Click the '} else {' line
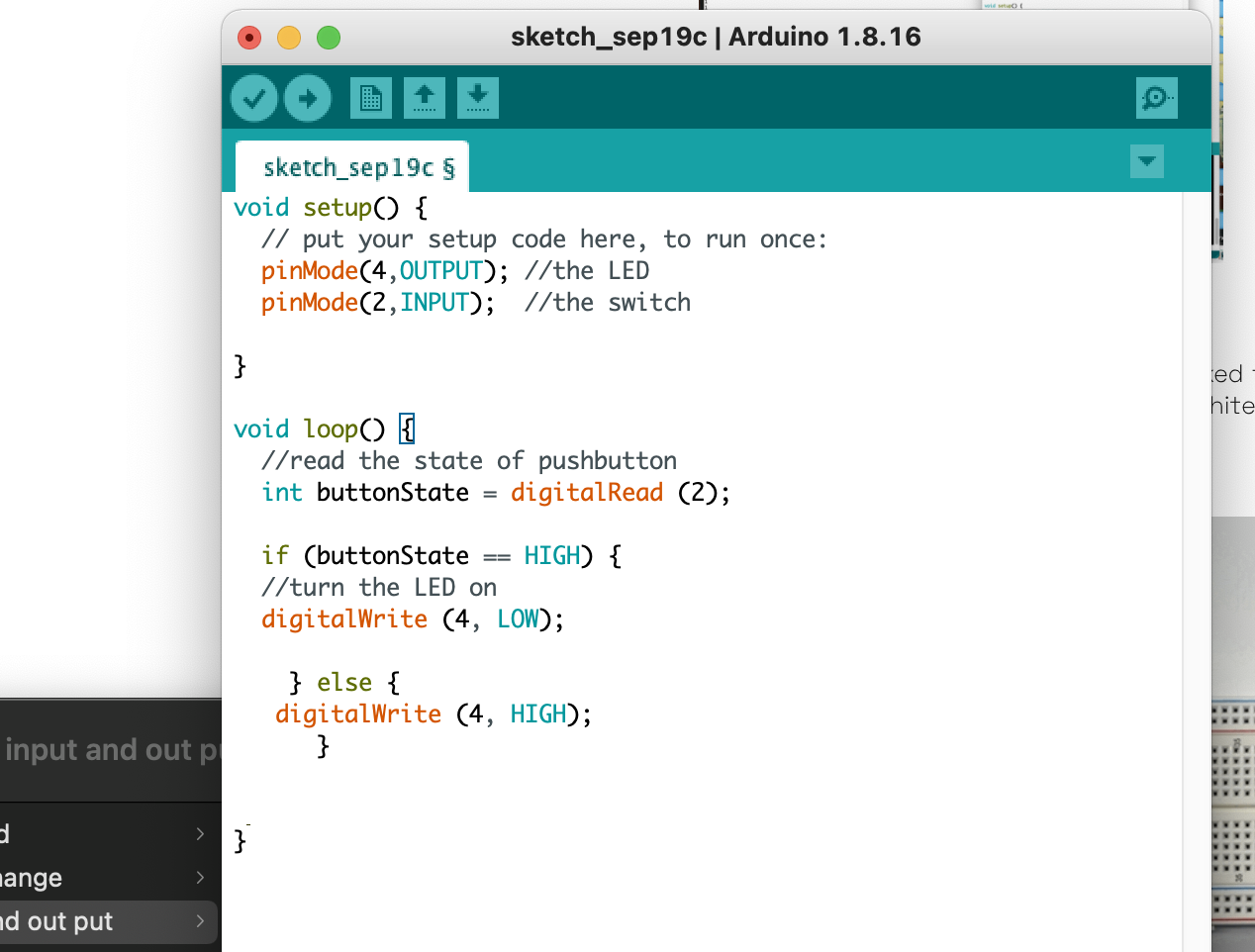The width and height of the screenshot is (1255, 952). [x=344, y=683]
